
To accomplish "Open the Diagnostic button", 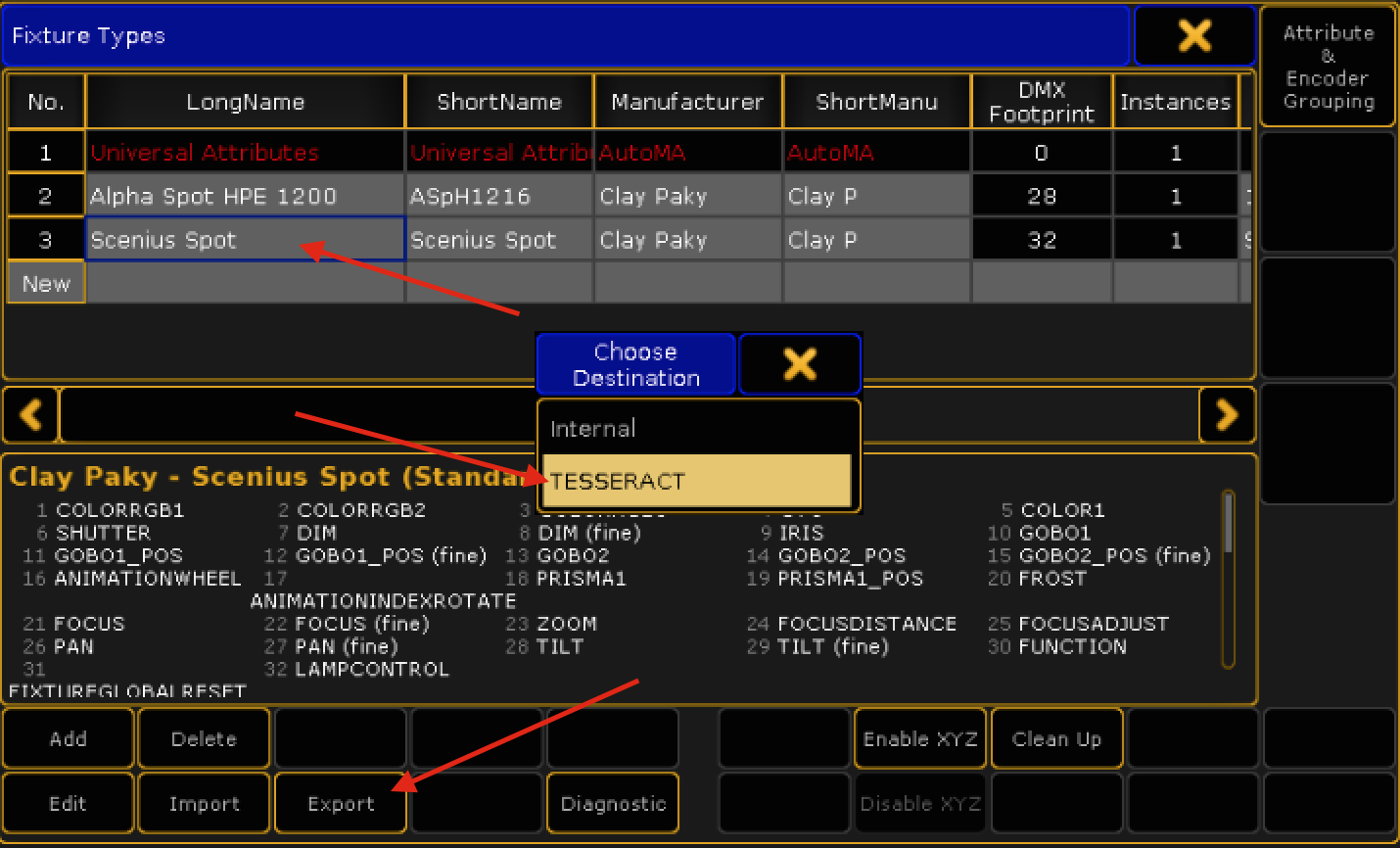I will point(613,803).
